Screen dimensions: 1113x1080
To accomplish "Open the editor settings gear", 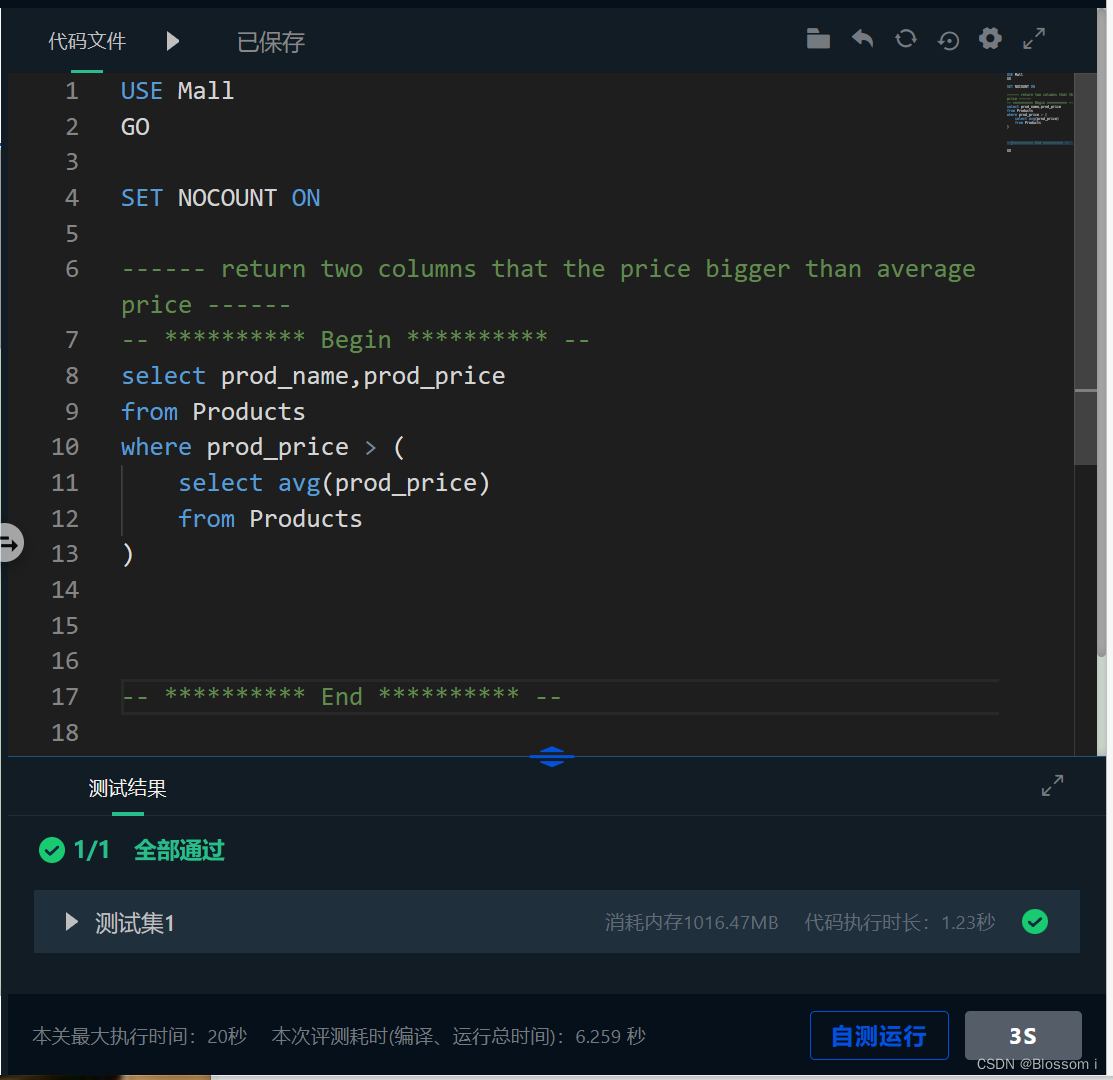I will click(x=990, y=39).
